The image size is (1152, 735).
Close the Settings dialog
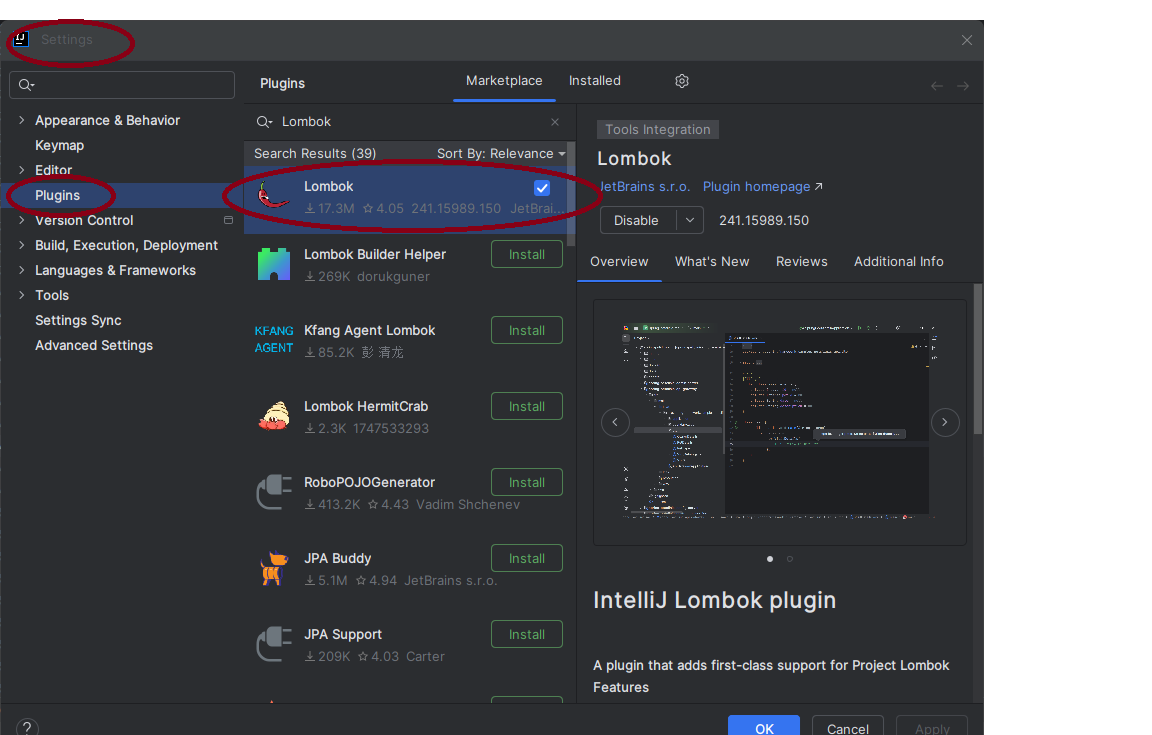click(x=967, y=40)
